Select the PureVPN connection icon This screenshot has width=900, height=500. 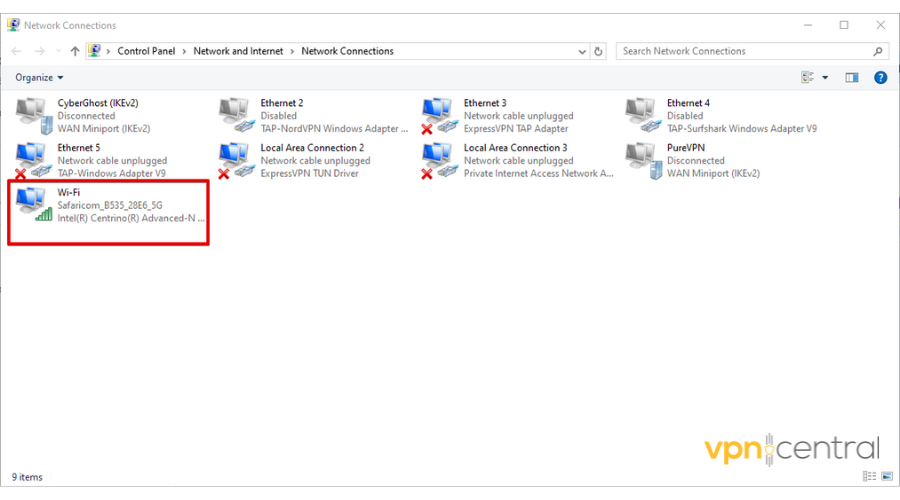coord(644,161)
